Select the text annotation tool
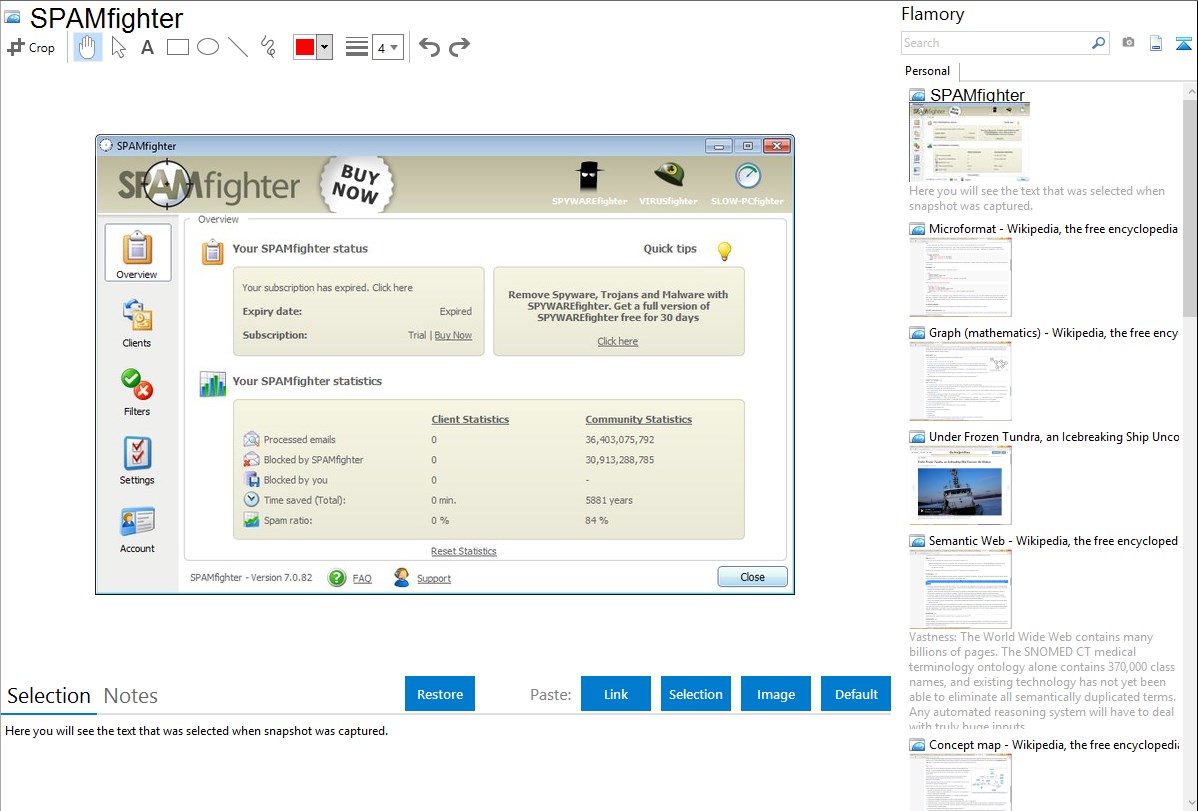This screenshot has height=811, width=1198. tap(147, 47)
